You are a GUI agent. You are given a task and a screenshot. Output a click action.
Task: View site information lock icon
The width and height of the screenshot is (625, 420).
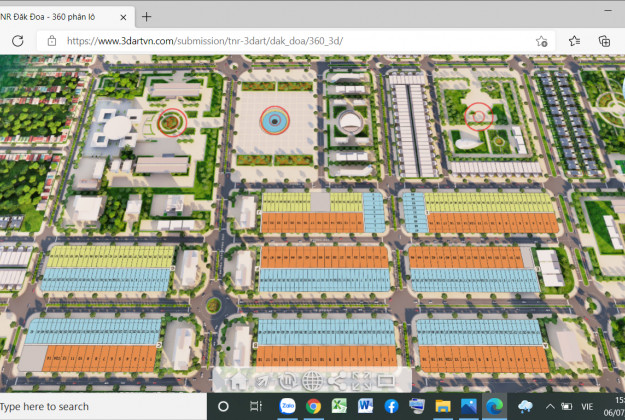click(x=52, y=41)
